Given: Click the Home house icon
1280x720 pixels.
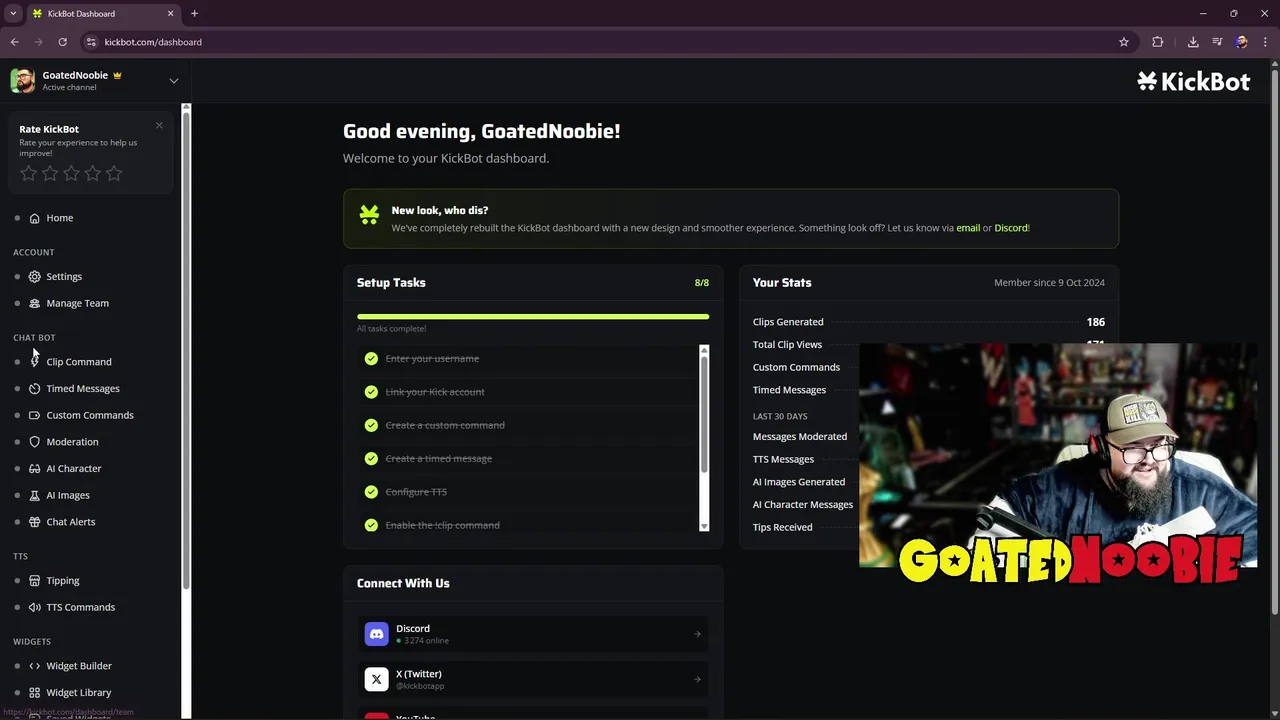Looking at the screenshot, I should click(35, 218).
